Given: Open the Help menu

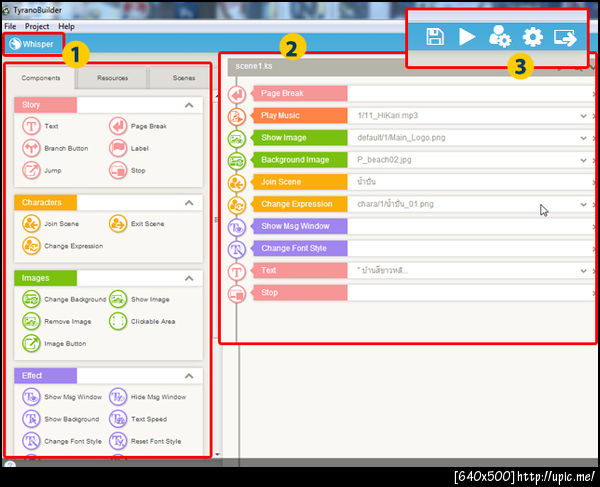Looking at the screenshot, I should click(x=66, y=26).
